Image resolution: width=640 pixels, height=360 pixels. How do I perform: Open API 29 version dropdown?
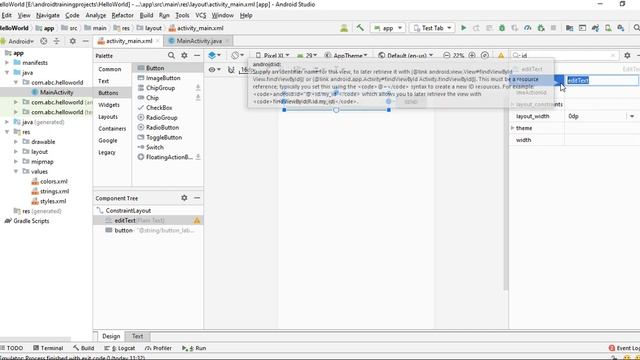307,55
